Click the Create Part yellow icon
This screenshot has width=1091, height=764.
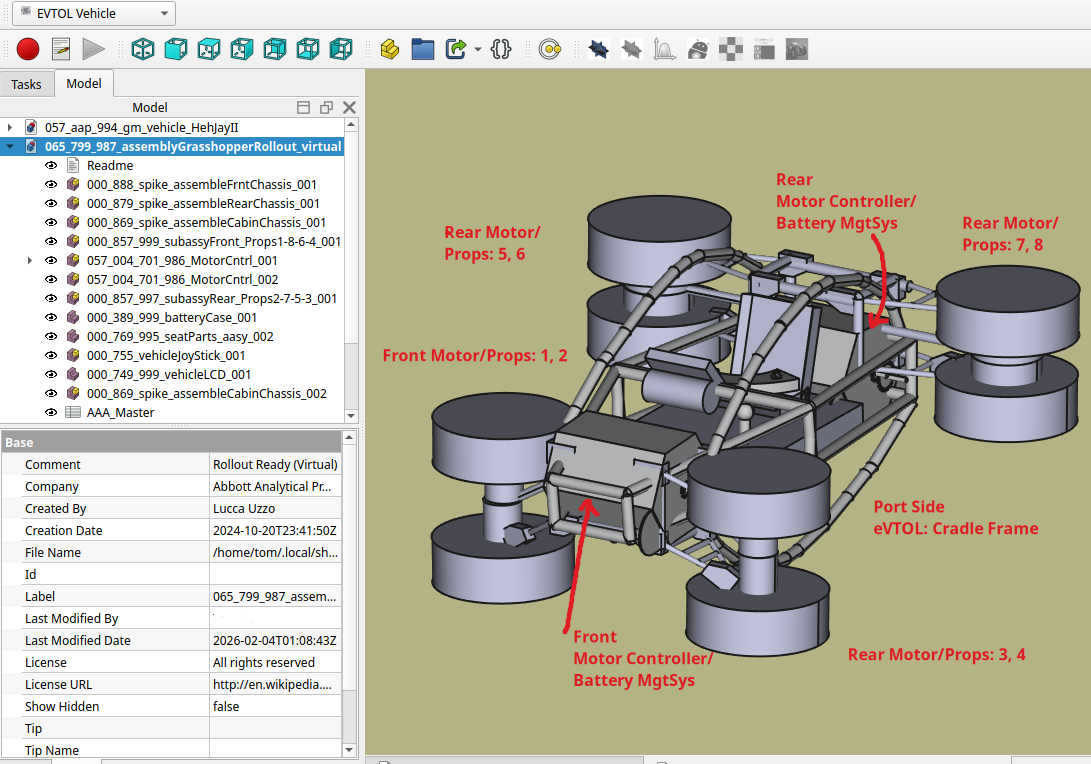coord(390,48)
